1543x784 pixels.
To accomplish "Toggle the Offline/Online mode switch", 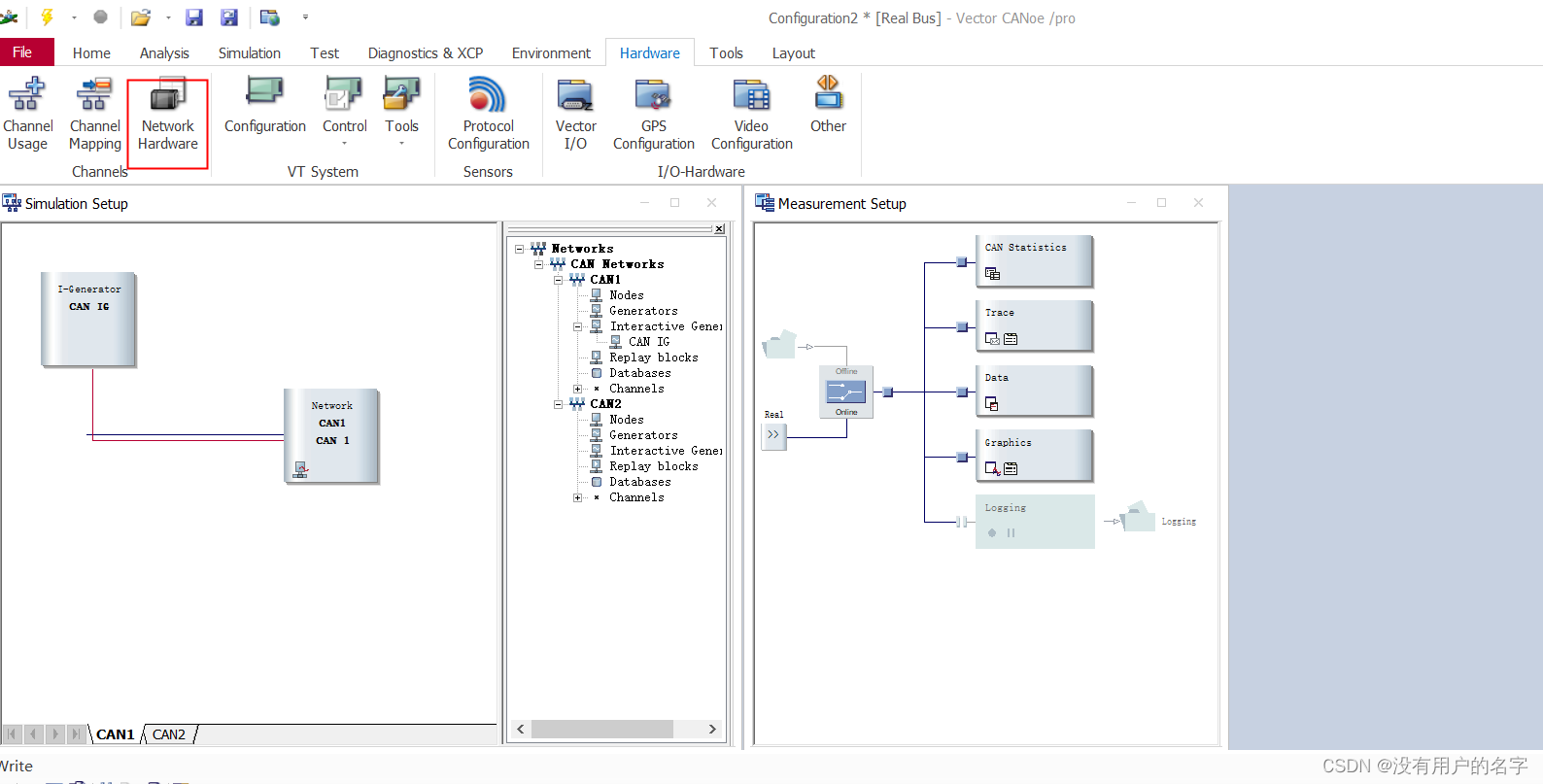I will [846, 392].
